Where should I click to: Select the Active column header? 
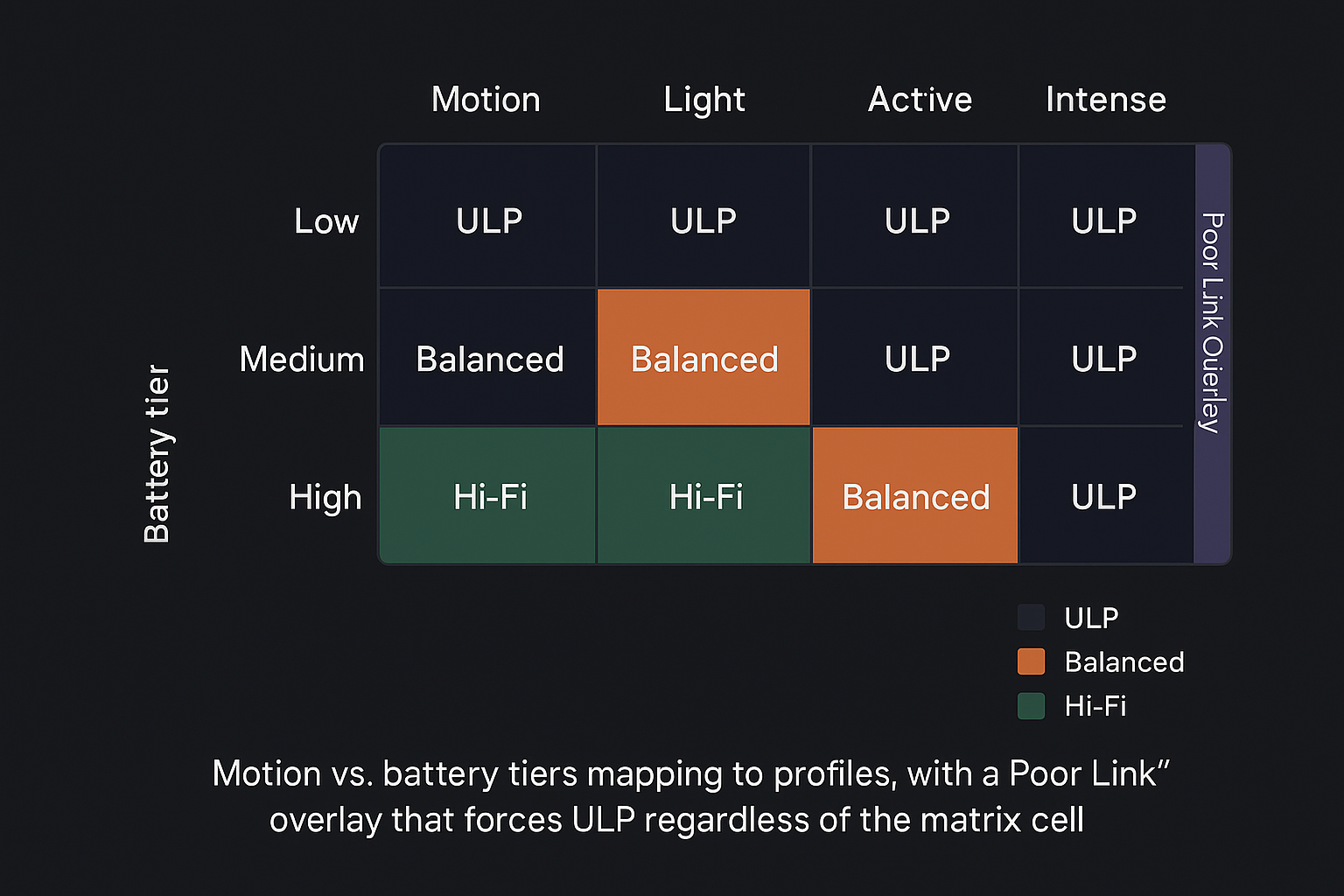pyautogui.click(x=920, y=100)
